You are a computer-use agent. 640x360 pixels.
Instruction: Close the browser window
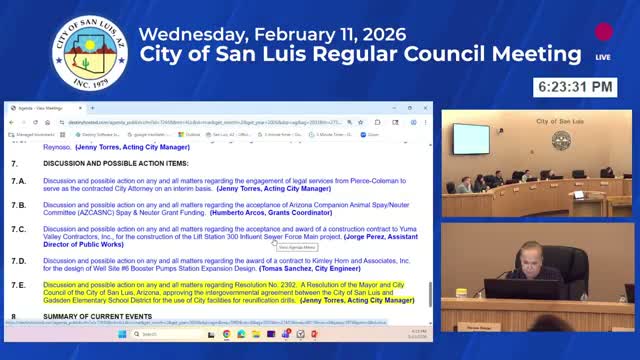pos(425,108)
